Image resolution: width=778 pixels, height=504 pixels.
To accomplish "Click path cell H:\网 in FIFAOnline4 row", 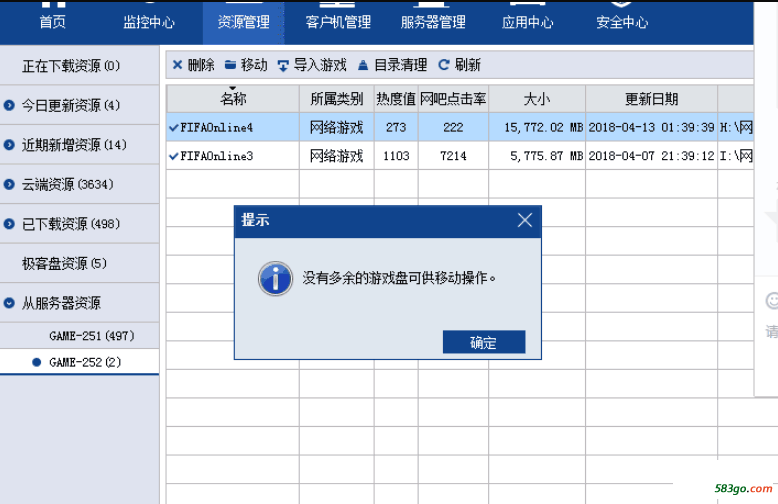I will [x=736, y=127].
